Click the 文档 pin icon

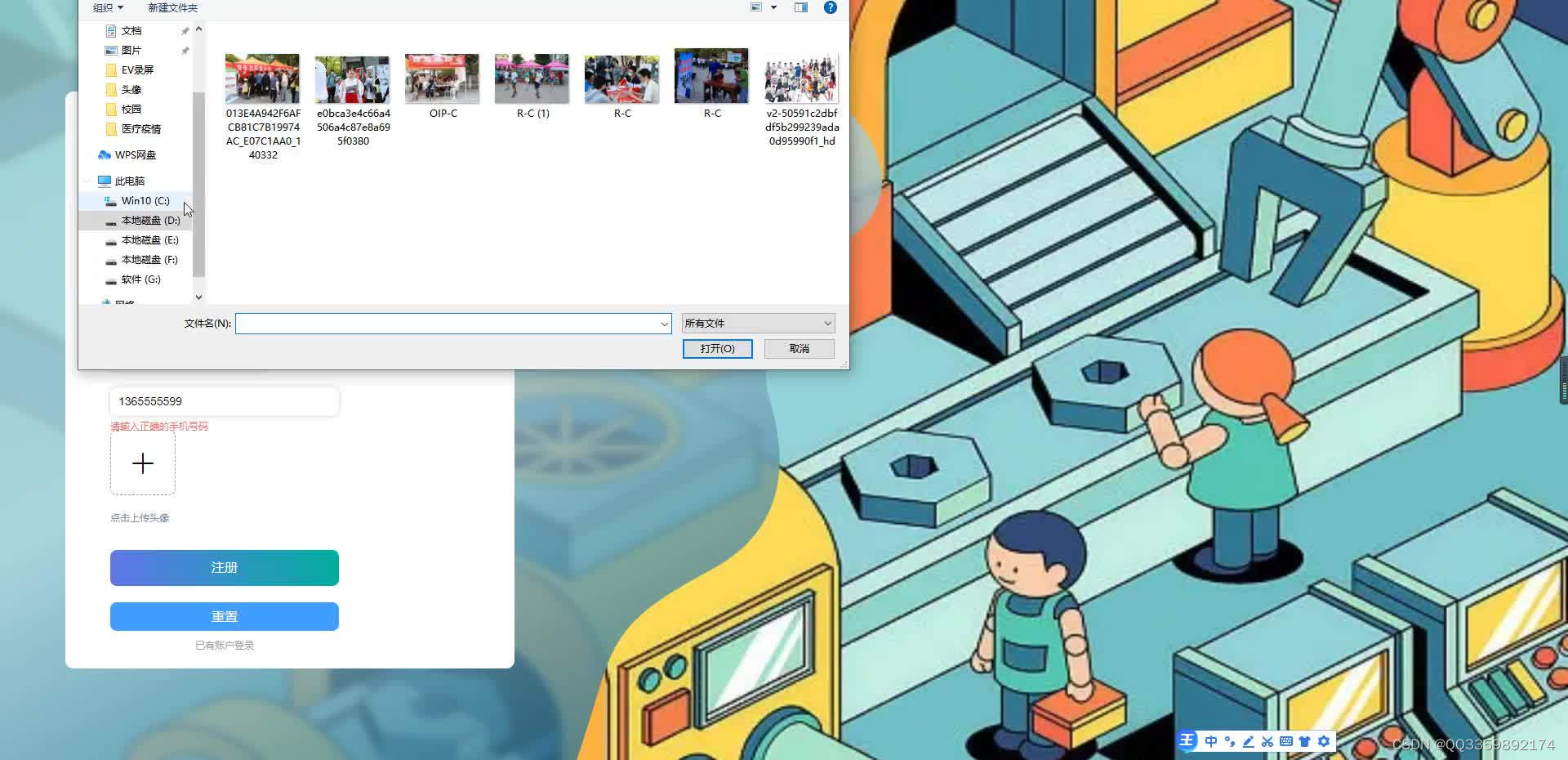tap(185, 31)
